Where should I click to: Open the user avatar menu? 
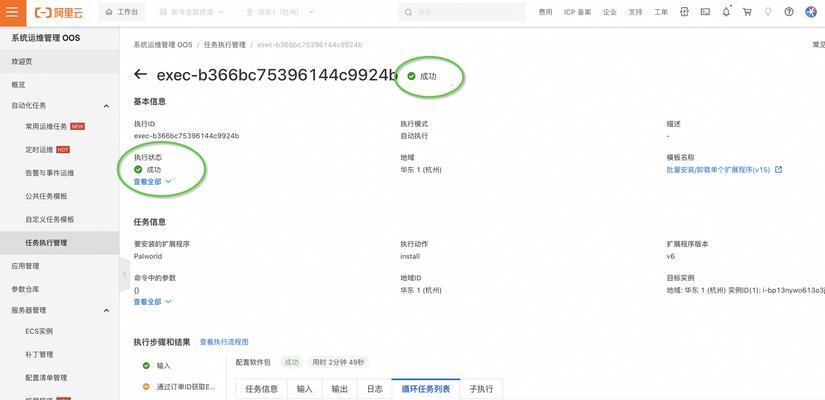tap(811, 12)
